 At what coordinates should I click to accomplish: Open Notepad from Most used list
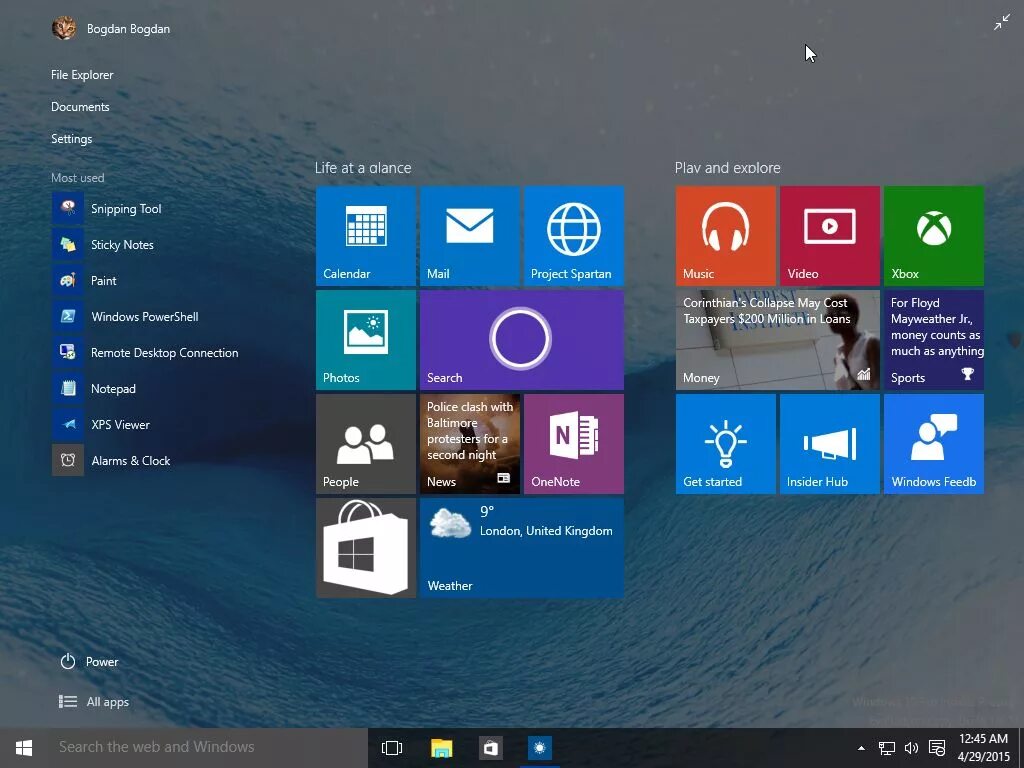tap(95, 389)
